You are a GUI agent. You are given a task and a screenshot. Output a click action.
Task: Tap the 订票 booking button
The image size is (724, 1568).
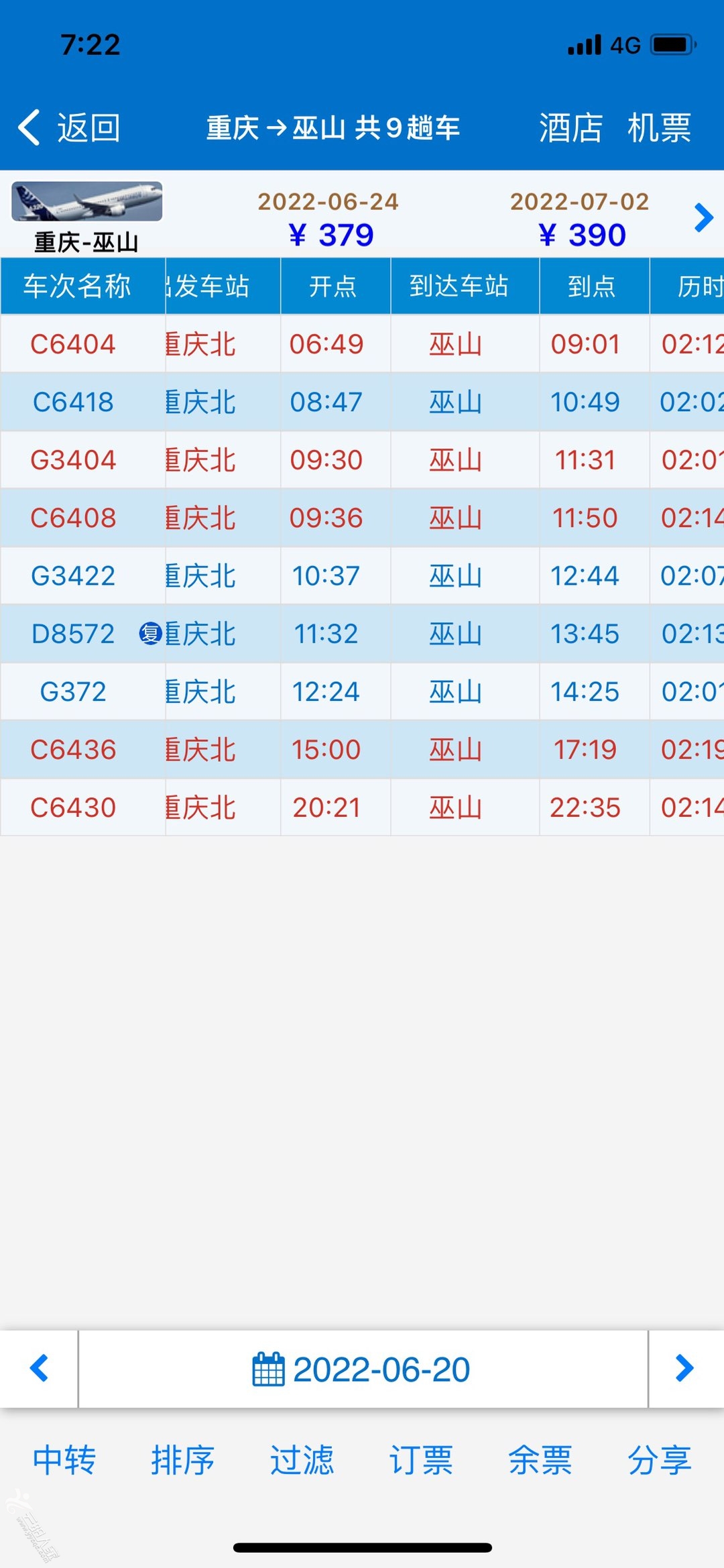tap(421, 1460)
